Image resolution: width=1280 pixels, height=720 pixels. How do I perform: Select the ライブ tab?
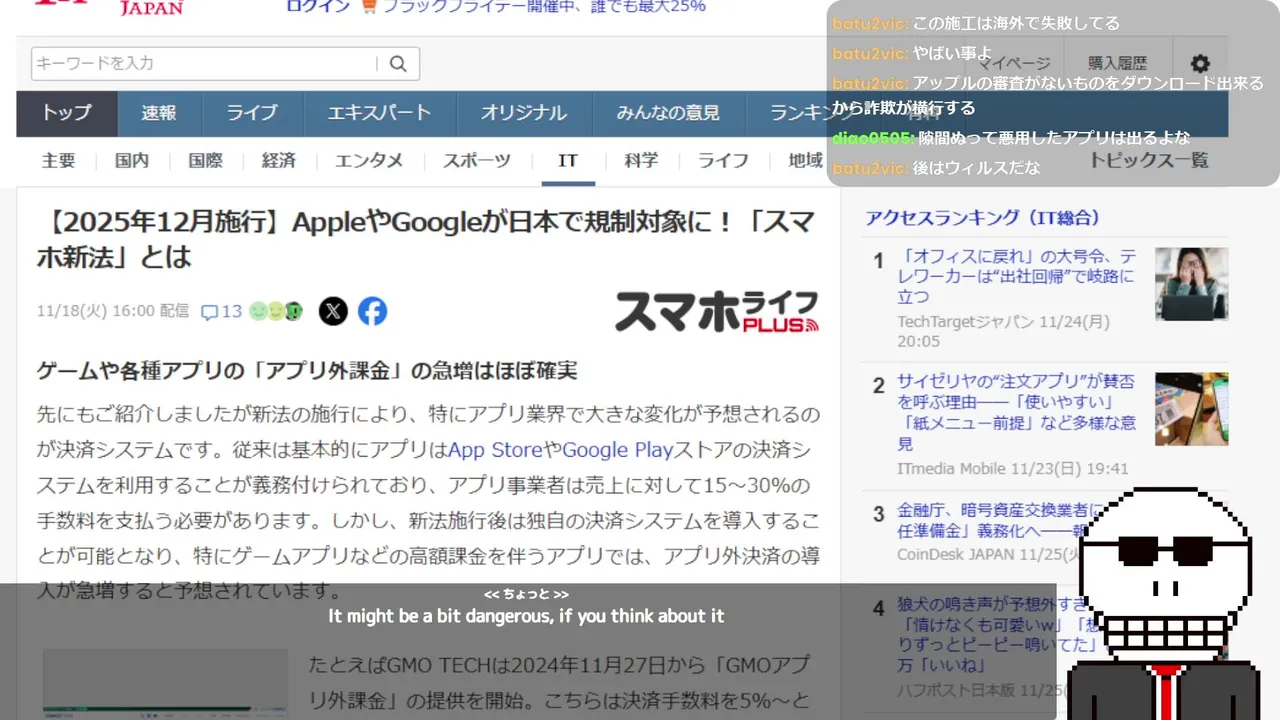(x=252, y=113)
